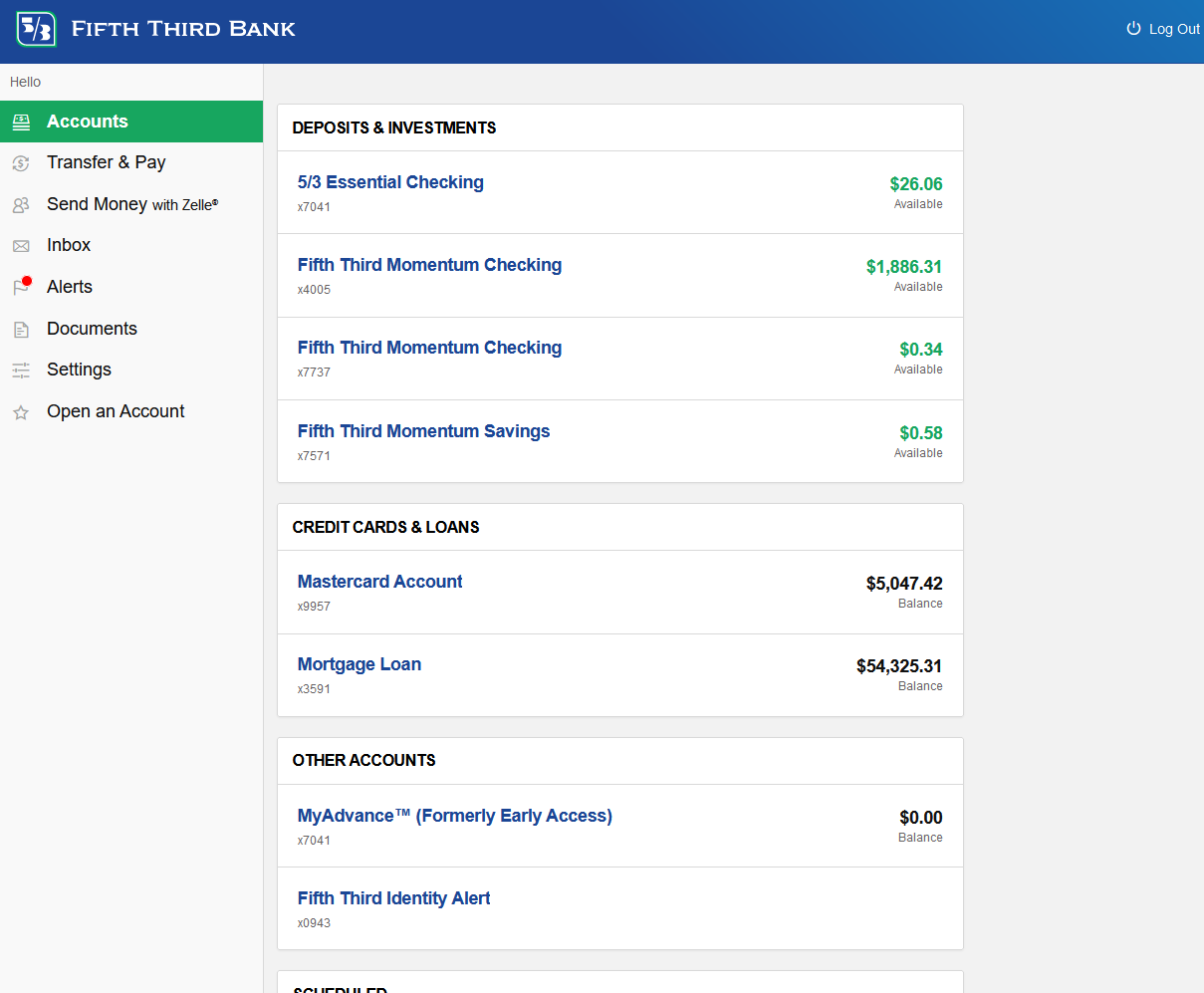Open Momentum Checking account x4005

tap(429, 265)
